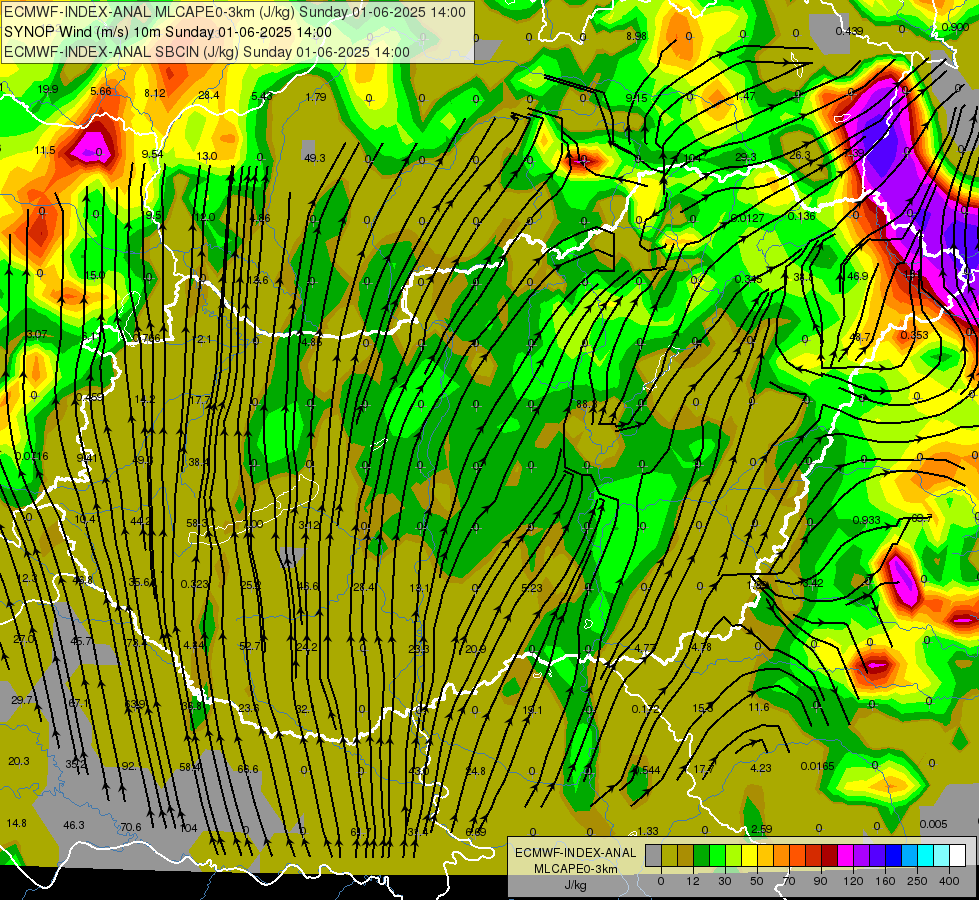
Task: Click the map value 9.15
Action: [636, 97]
